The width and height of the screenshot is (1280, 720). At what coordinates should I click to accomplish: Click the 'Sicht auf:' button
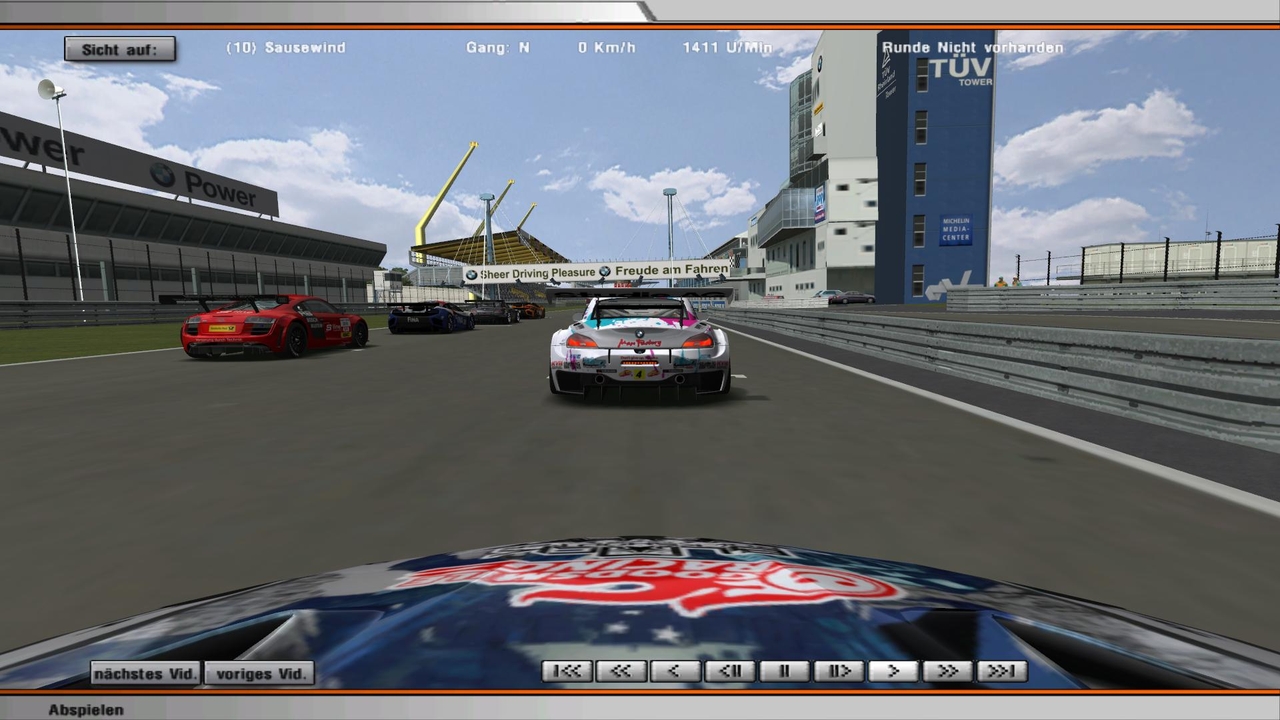[120, 49]
